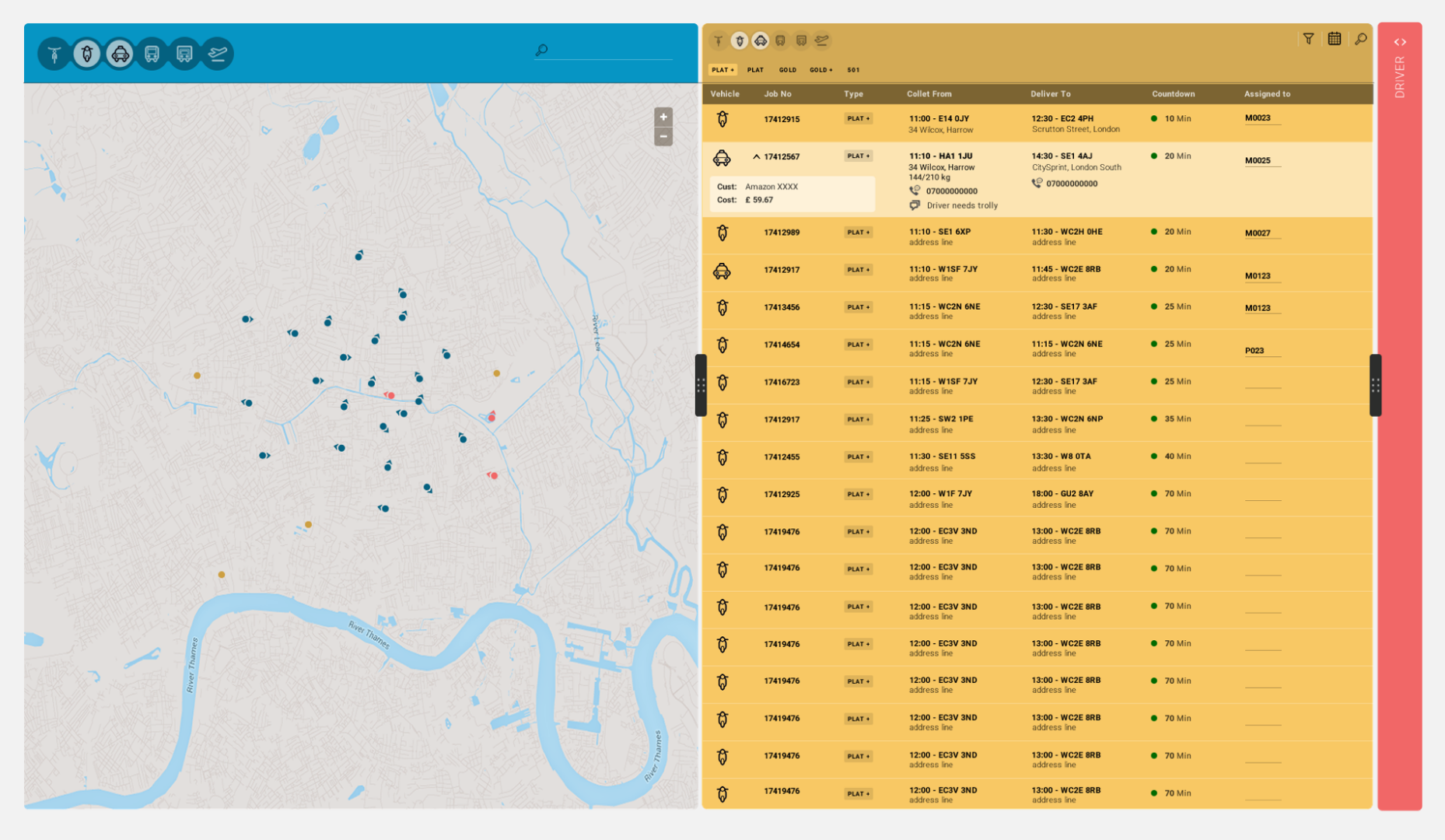Click motorbike icon for job 17414654
Image resolution: width=1445 pixels, height=840 pixels.
pyautogui.click(x=722, y=345)
